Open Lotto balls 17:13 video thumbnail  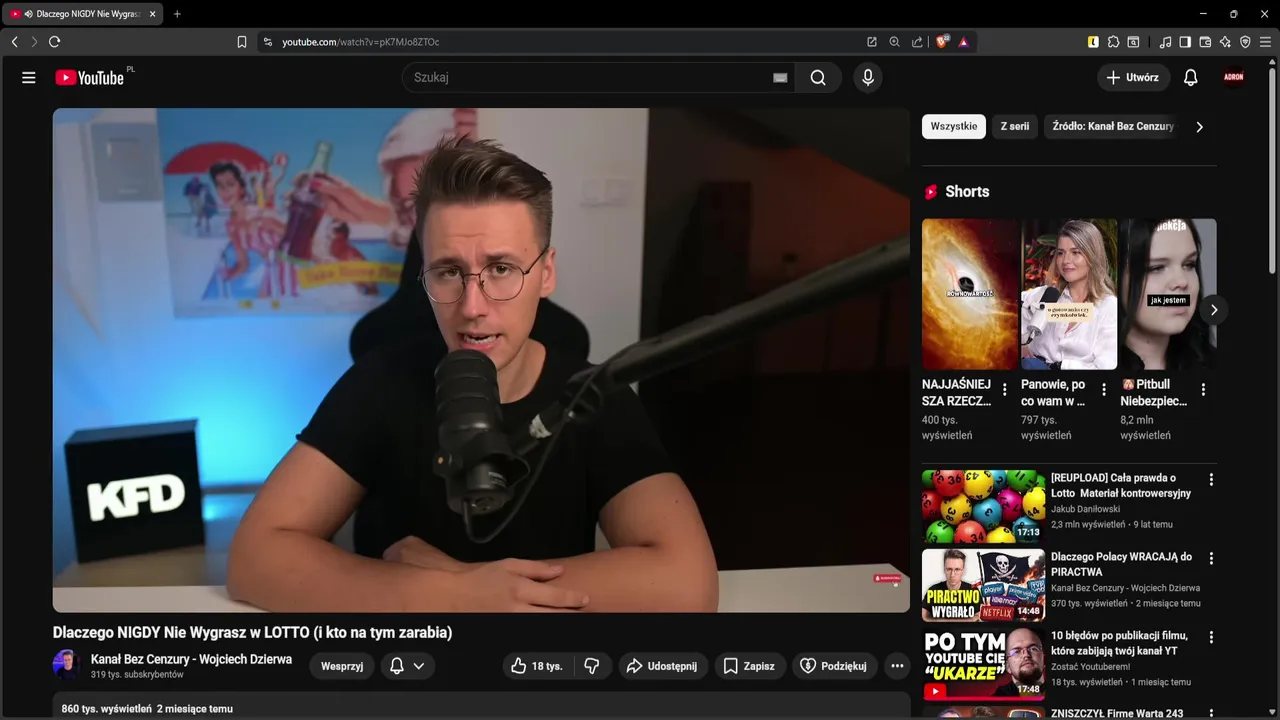(983, 506)
